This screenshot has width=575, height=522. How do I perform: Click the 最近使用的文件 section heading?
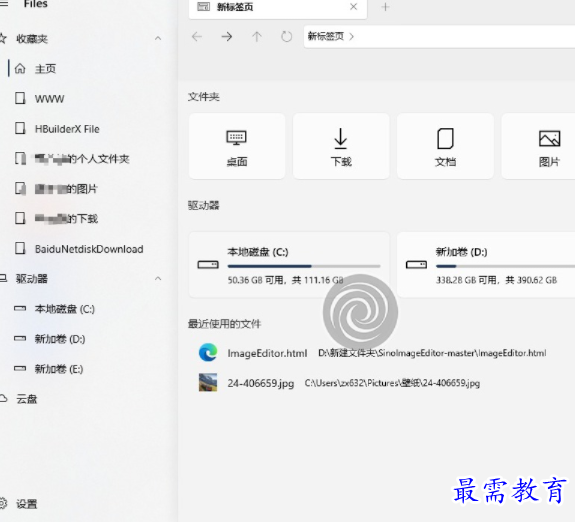click(x=224, y=324)
